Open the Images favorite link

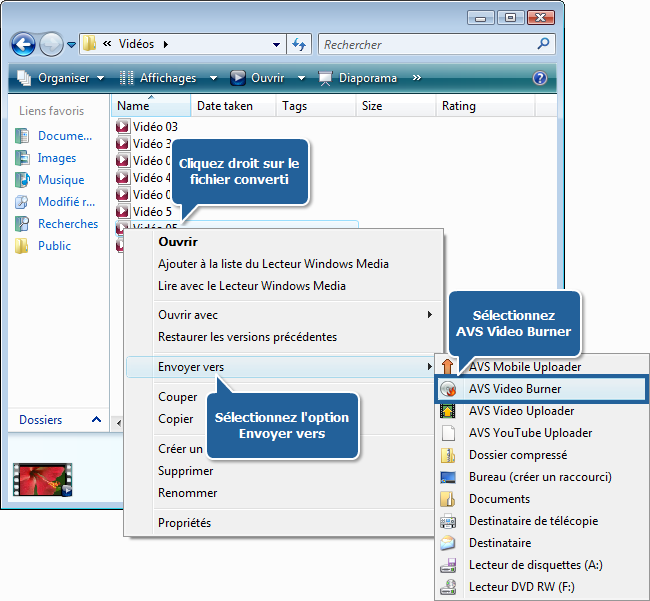[x=57, y=158]
